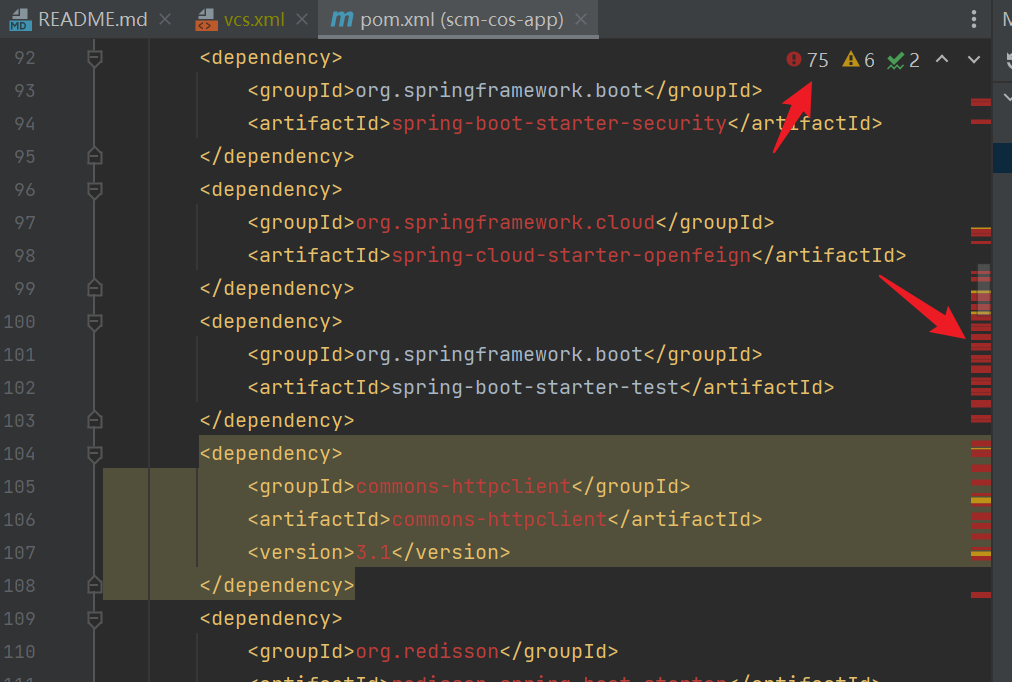
Task: Click org.redisson groupId text
Action: coord(427,652)
